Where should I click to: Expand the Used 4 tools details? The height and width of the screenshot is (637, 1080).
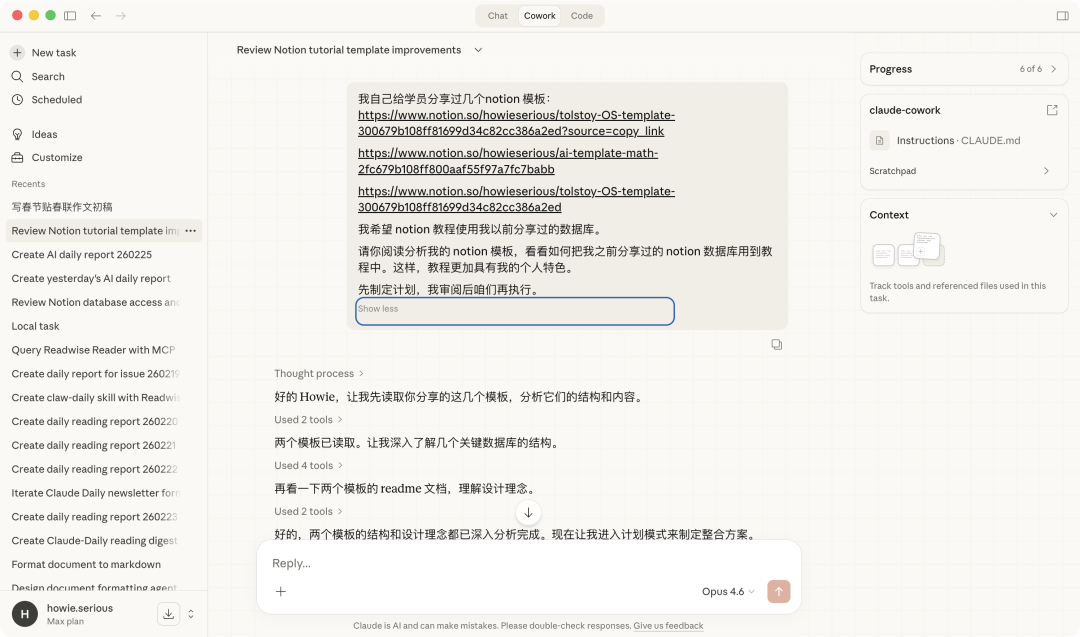tap(309, 466)
